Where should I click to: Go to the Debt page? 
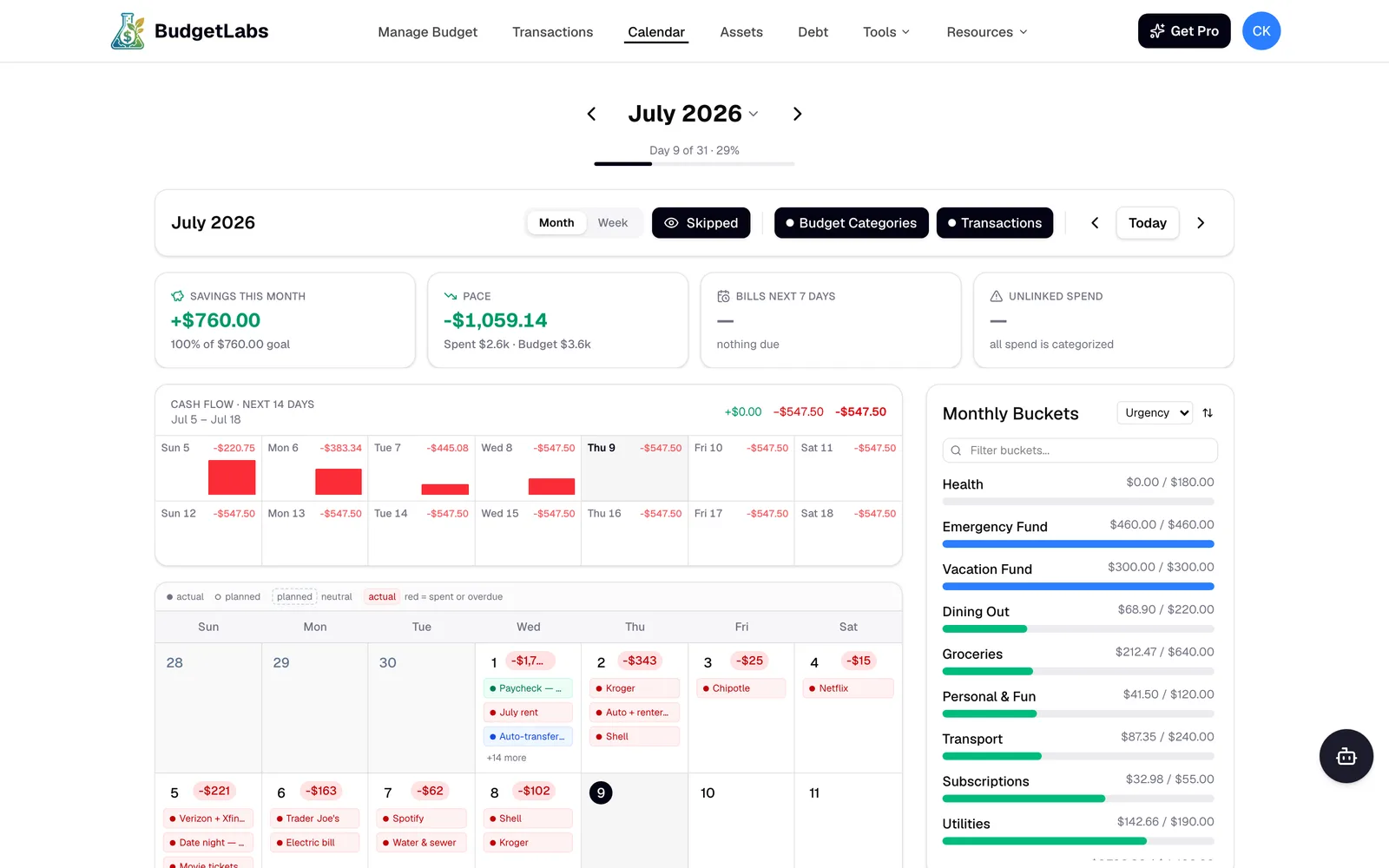(x=813, y=32)
